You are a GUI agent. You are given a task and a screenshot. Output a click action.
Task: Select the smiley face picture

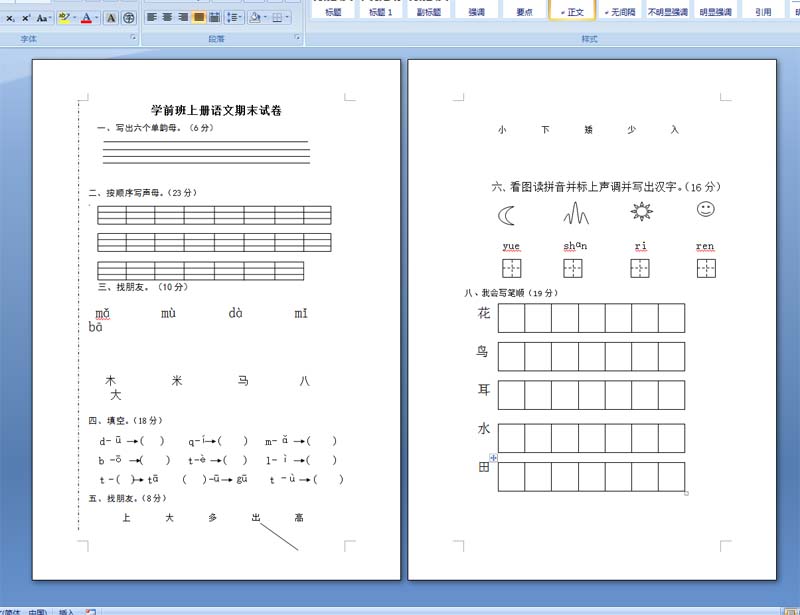pyautogui.click(x=706, y=209)
